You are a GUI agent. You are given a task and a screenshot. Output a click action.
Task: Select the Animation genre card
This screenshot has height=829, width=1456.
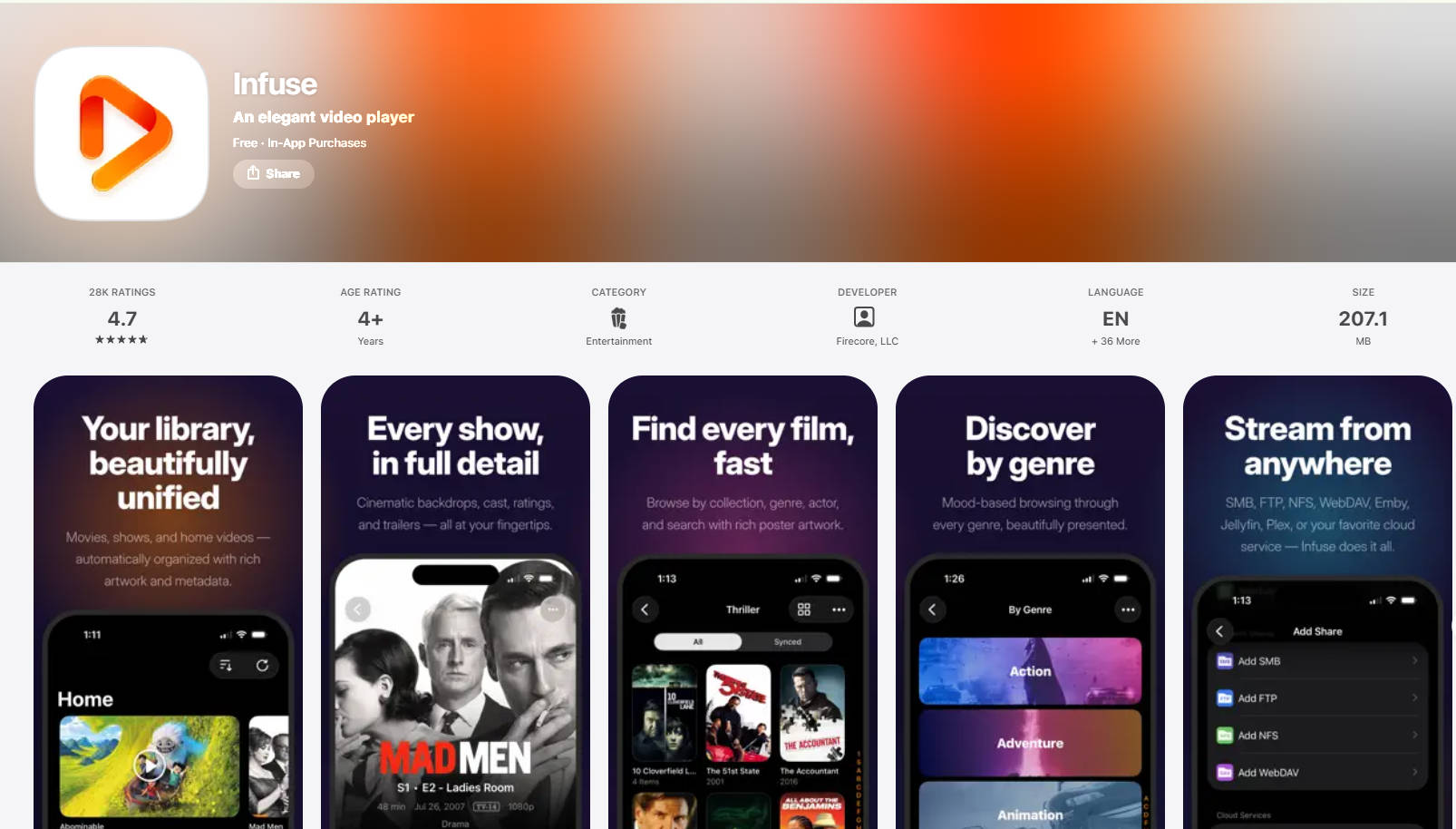click(x=1030, y=805)
